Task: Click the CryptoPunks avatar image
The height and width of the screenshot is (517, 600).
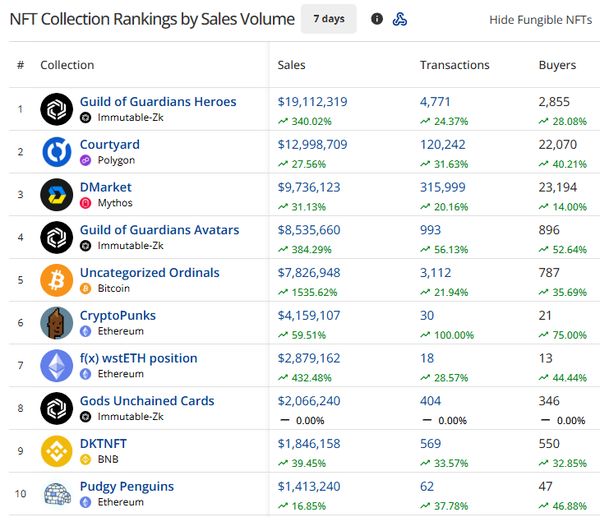Action: point(57,323)
